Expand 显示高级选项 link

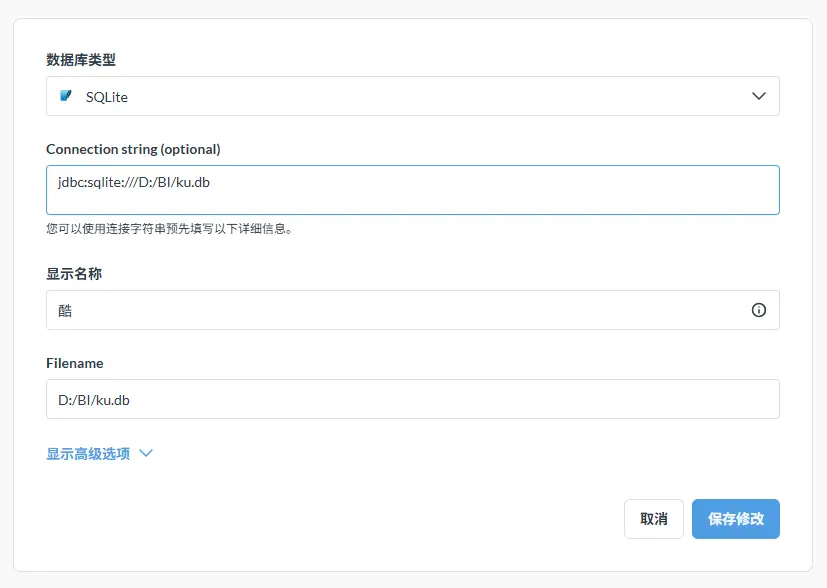[88, 453]
